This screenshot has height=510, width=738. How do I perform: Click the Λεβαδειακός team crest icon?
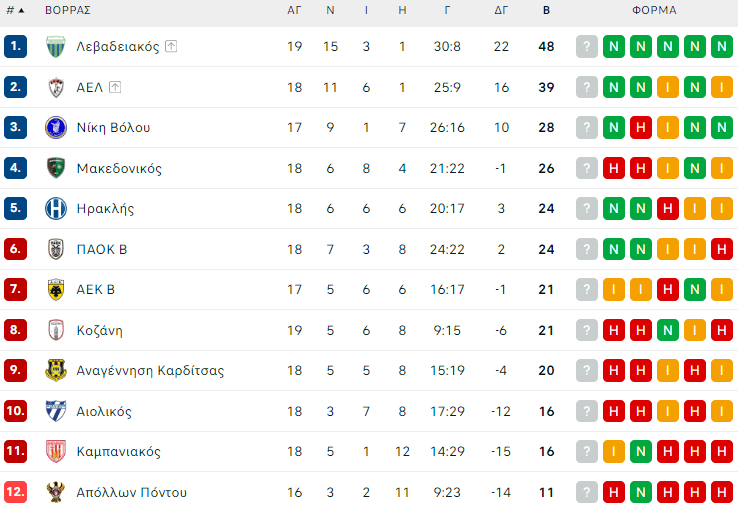[x=56, y=47]
